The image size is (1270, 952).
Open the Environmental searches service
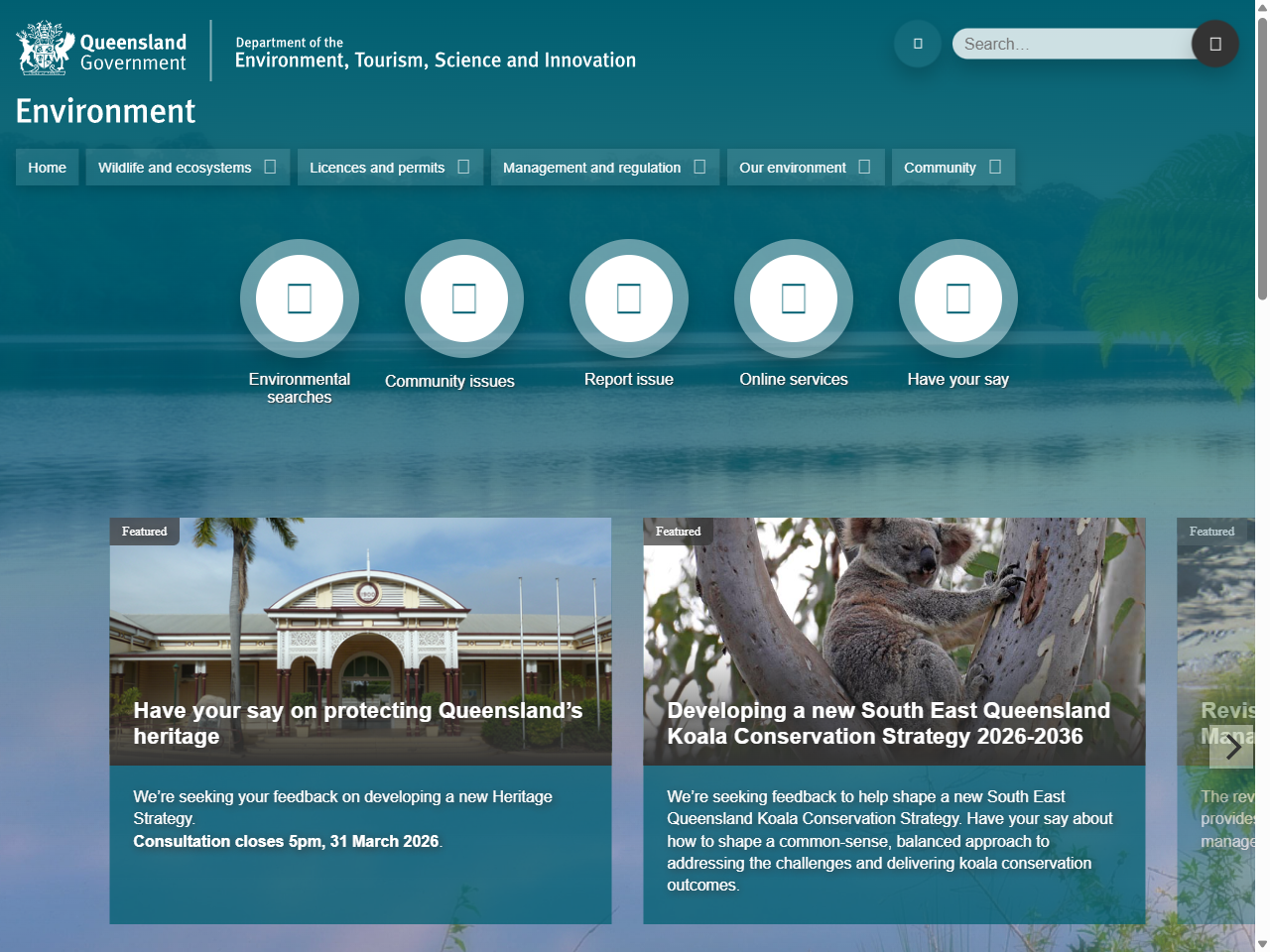point(300,298)
